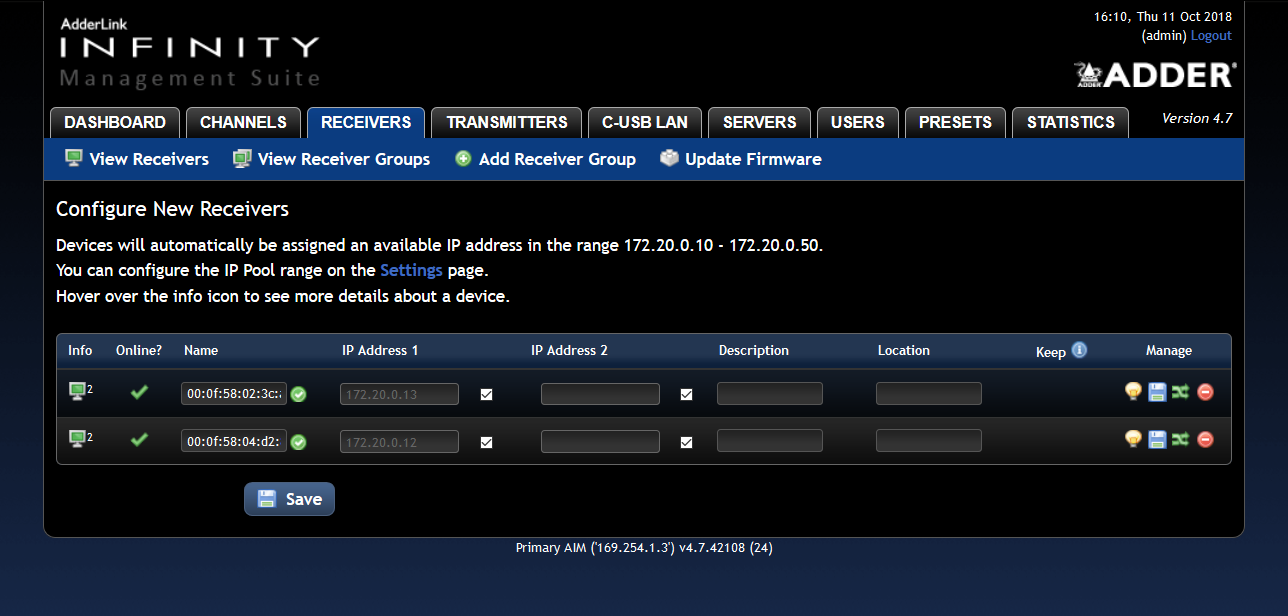Go to the PRESETS tab
Viewport: 1288px width, 616px height.
(955, 122)
